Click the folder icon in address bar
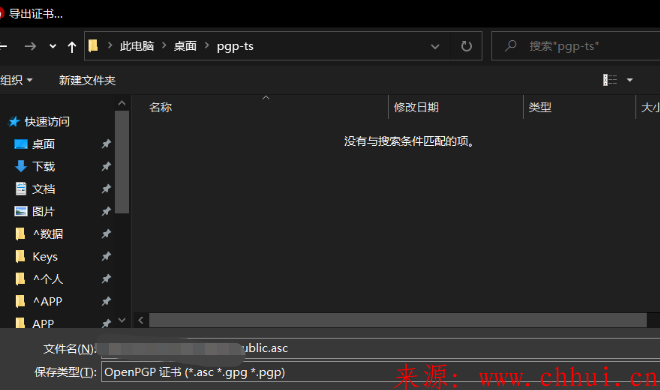The height and width of the screenshot is (390, 660). pyautogui.click(x=93, y=45)
